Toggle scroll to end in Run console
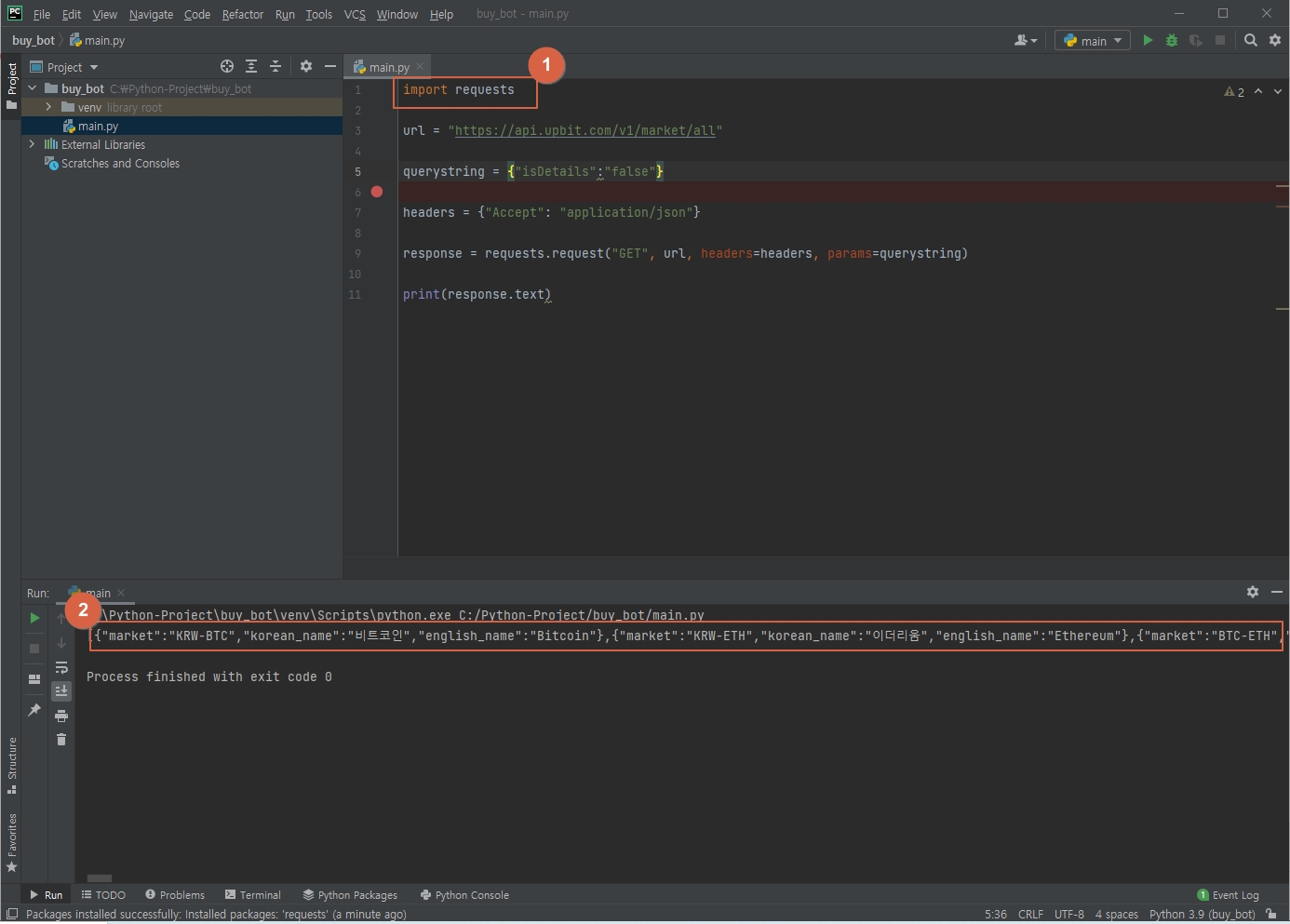The width and height of the screenshot is (1290, 924). pos(61,691)
